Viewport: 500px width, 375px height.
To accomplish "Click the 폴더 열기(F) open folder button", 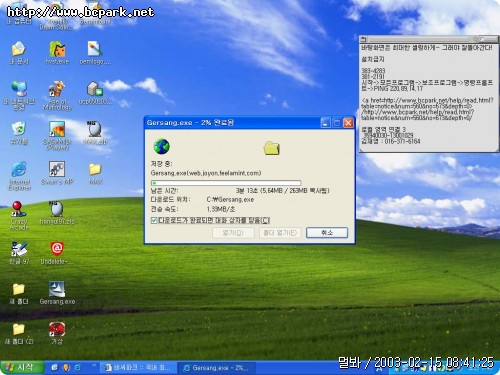I will (x=280, y=232).
